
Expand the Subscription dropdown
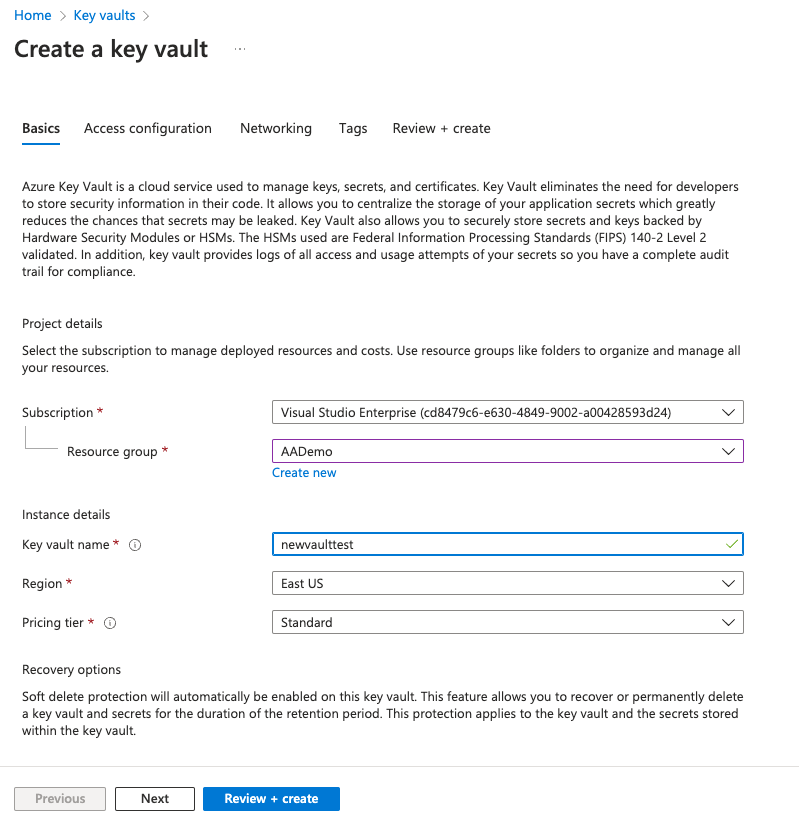(507, 412)
